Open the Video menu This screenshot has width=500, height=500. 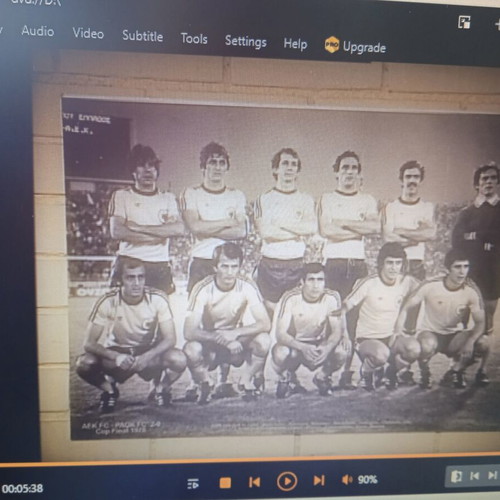tap(88, 33)
